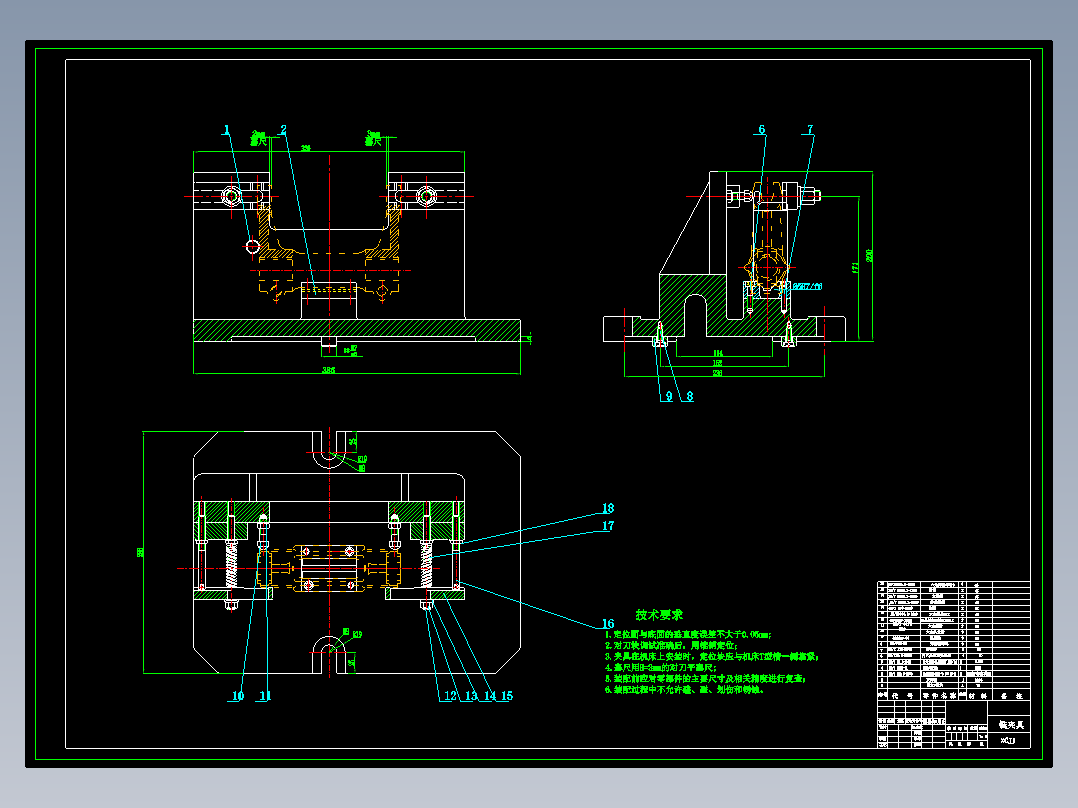Click part balloon number 1

coord(227,129)
